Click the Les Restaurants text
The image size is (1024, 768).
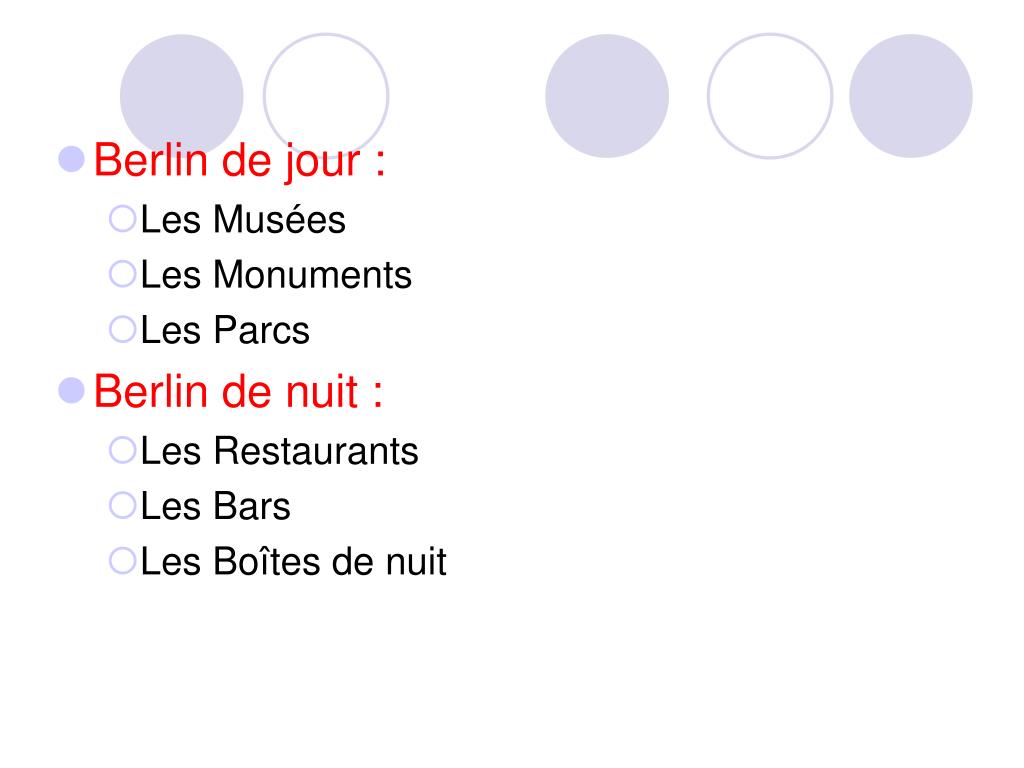point(280,451)
